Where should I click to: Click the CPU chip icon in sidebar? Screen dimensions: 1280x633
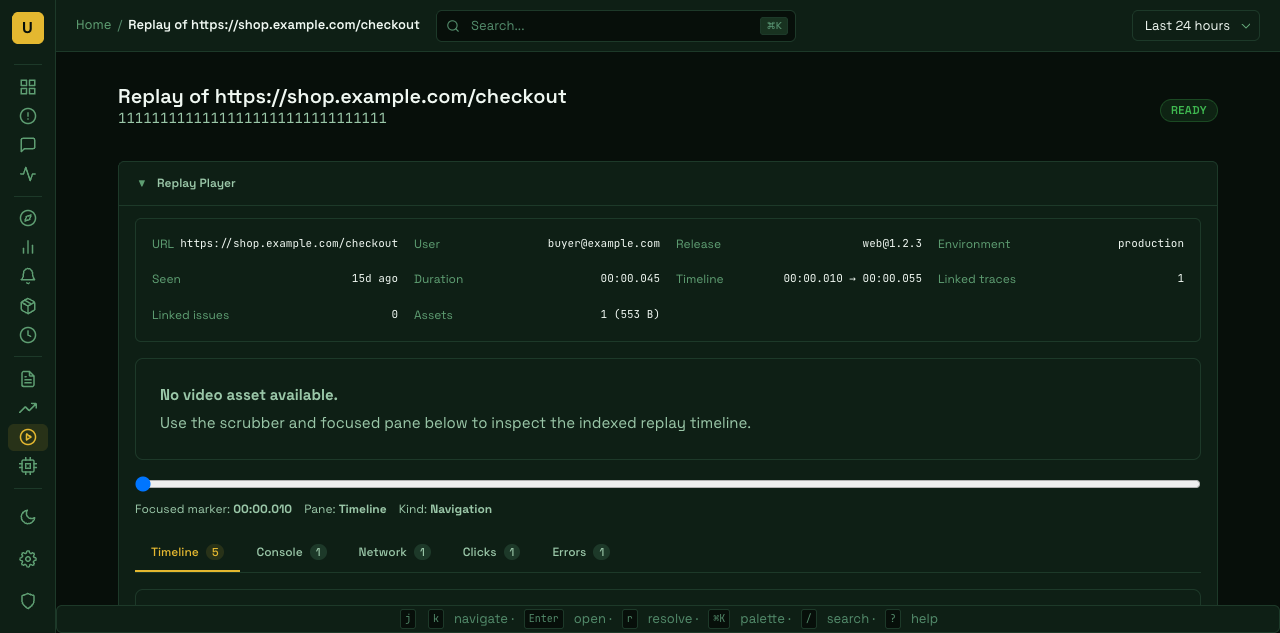tap(28, 466)
